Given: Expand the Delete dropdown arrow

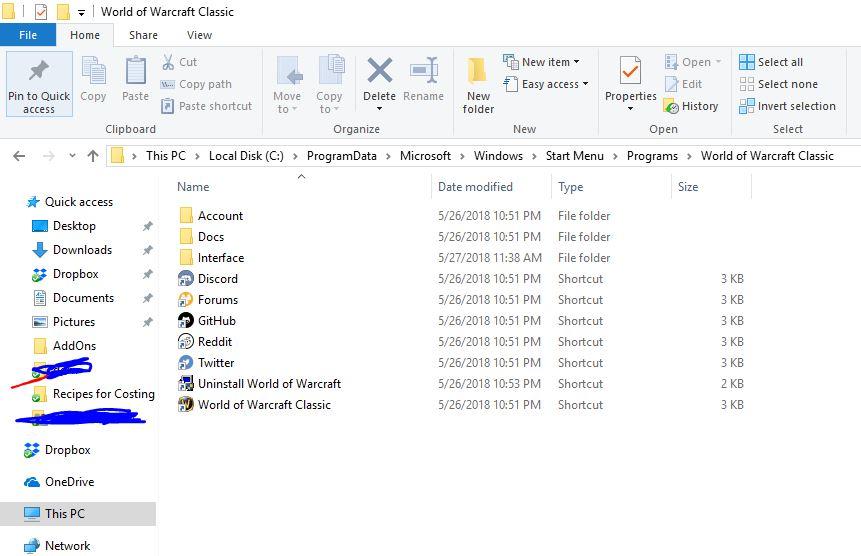Looking at the screenshot, I should coord(379,109).
